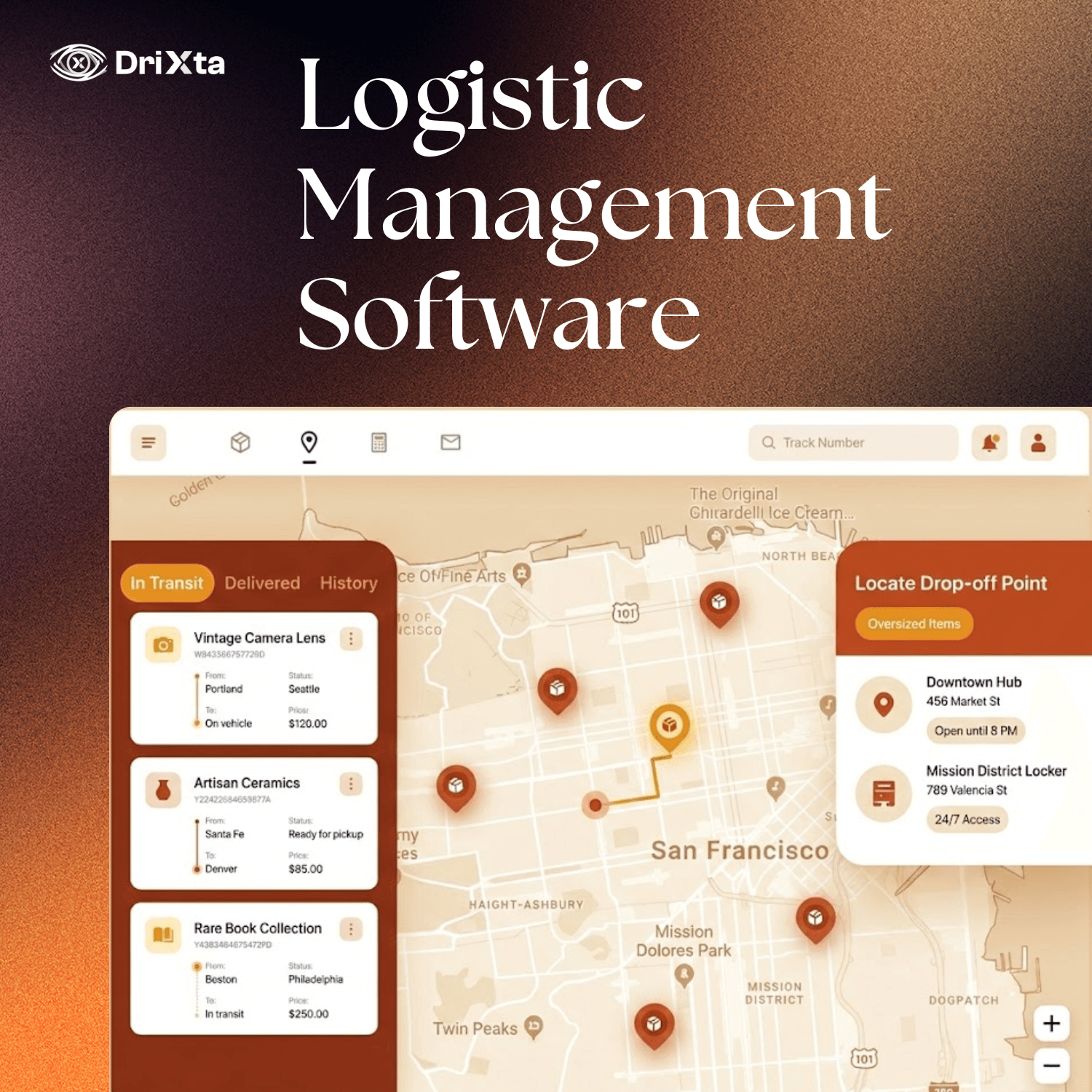Click the Downtown Hub location pin icon
The height and width of the screenshot is (1092, 1092).
[x=883, y=704]
